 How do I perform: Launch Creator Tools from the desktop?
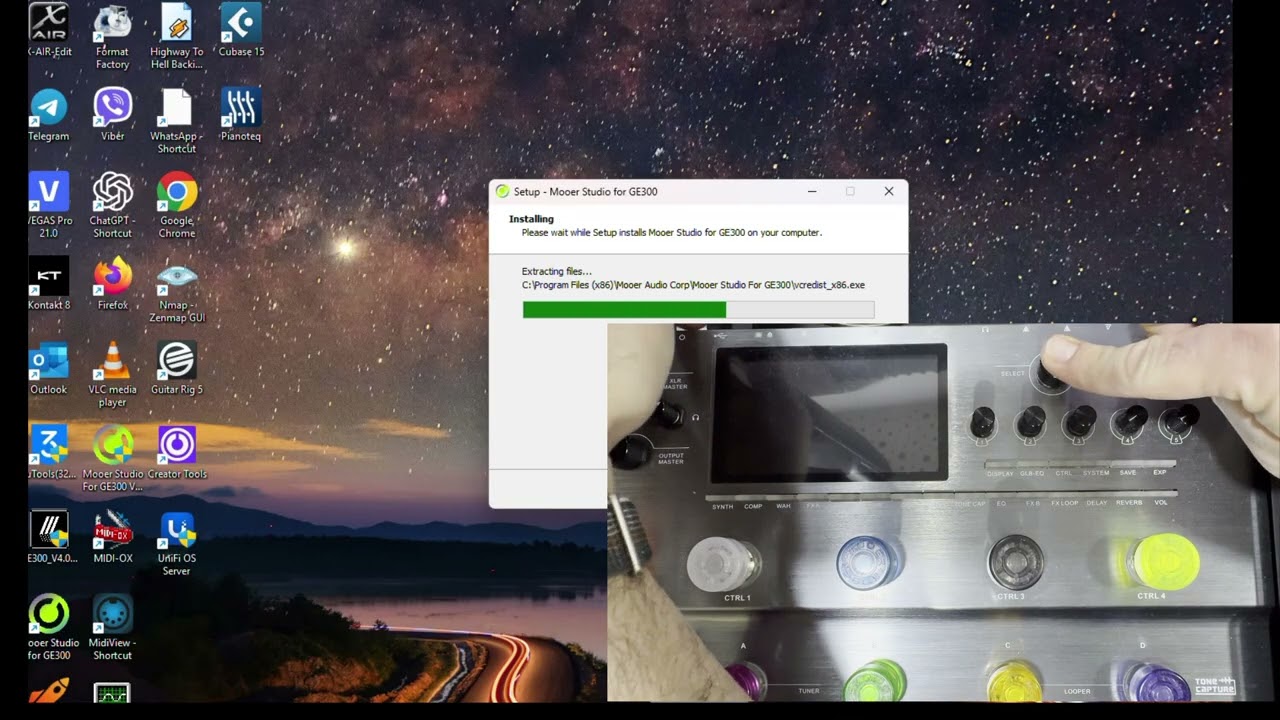tap(177, 453)
